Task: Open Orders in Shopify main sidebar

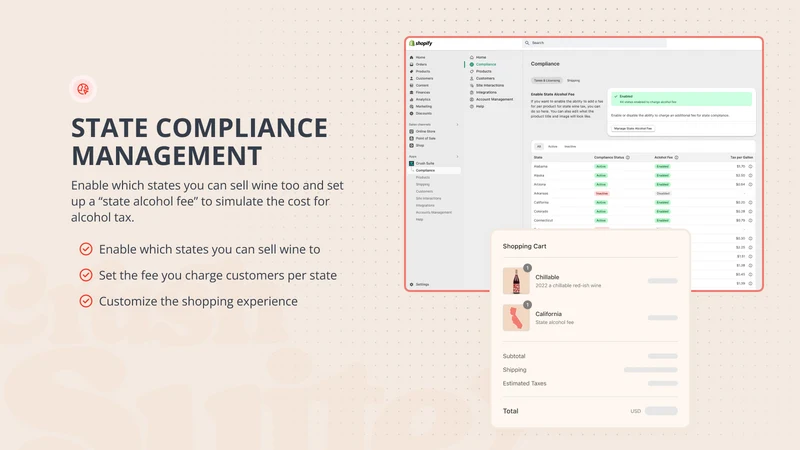Action: [421, 64]
